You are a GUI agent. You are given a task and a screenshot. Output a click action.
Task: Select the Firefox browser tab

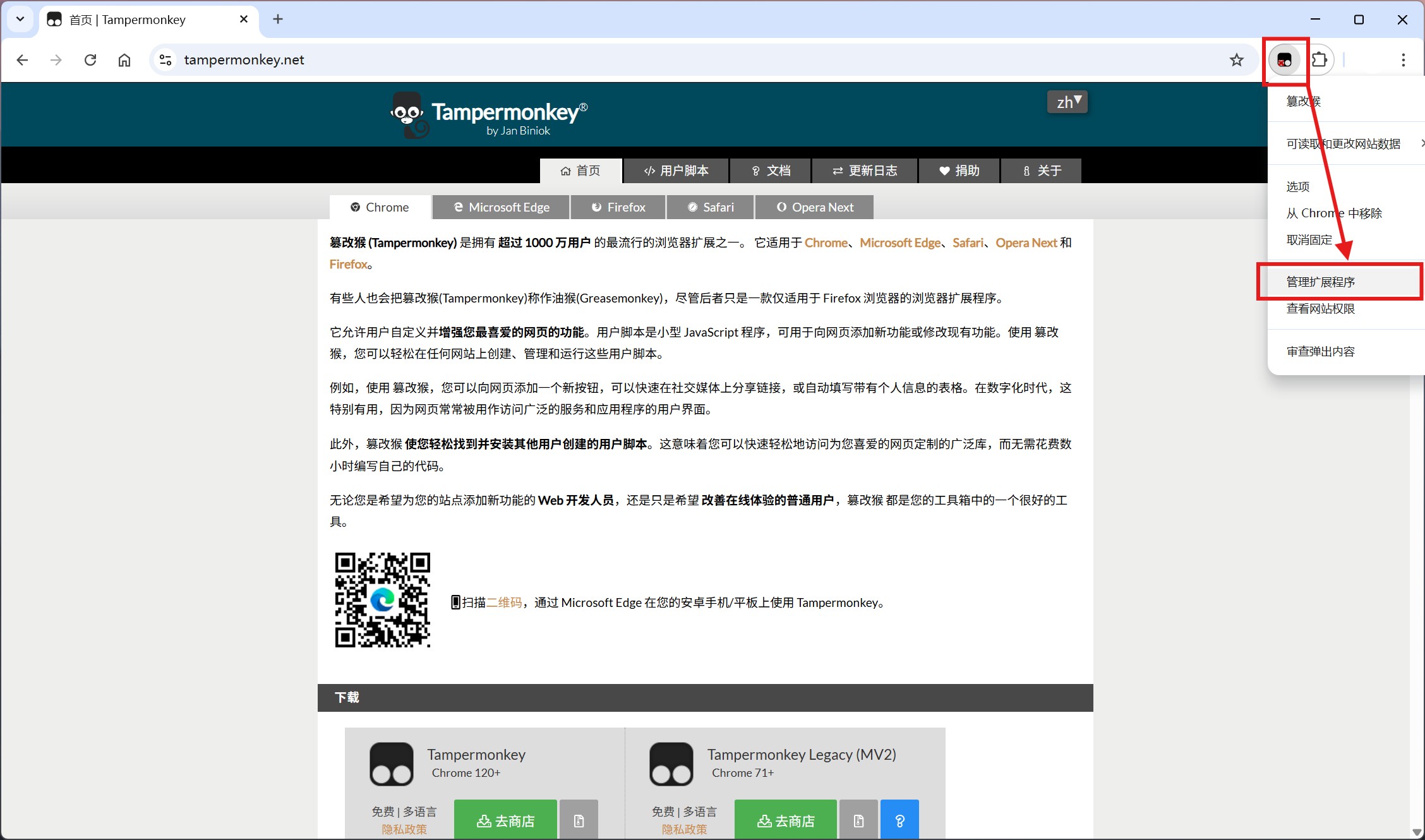pyautogui.click(x=618, y=207)
